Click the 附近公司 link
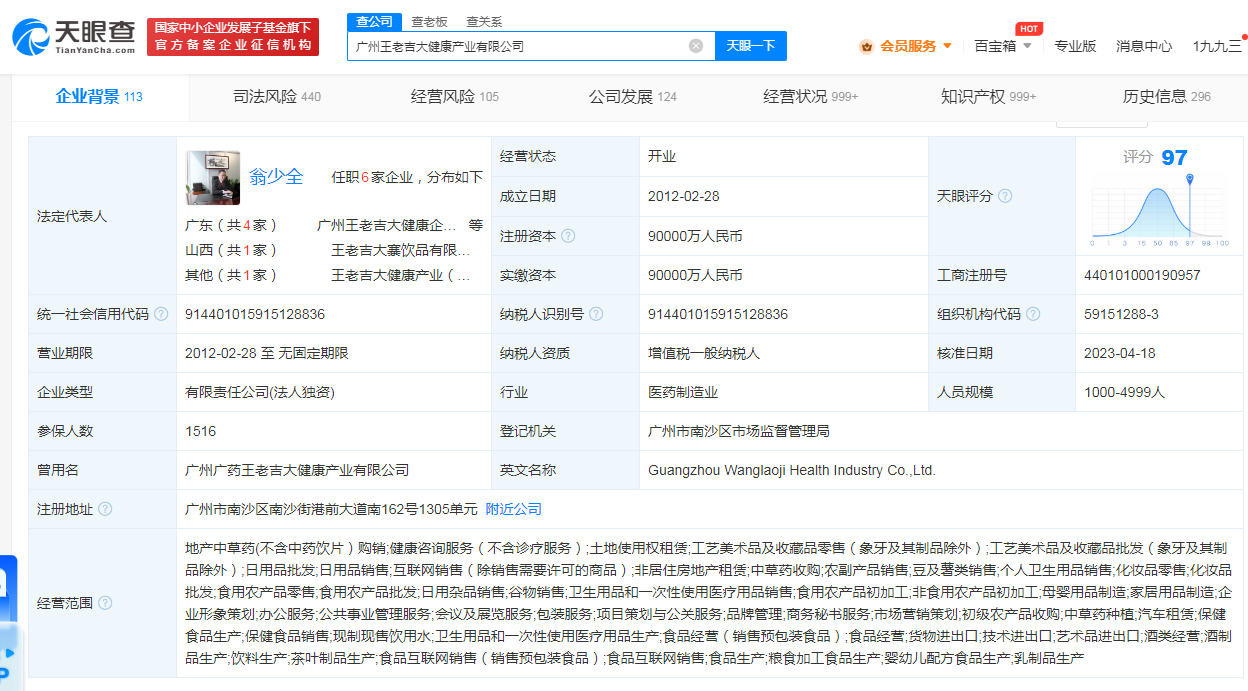The height and width of the screenshot is (691, 1248). coord(514,509)
